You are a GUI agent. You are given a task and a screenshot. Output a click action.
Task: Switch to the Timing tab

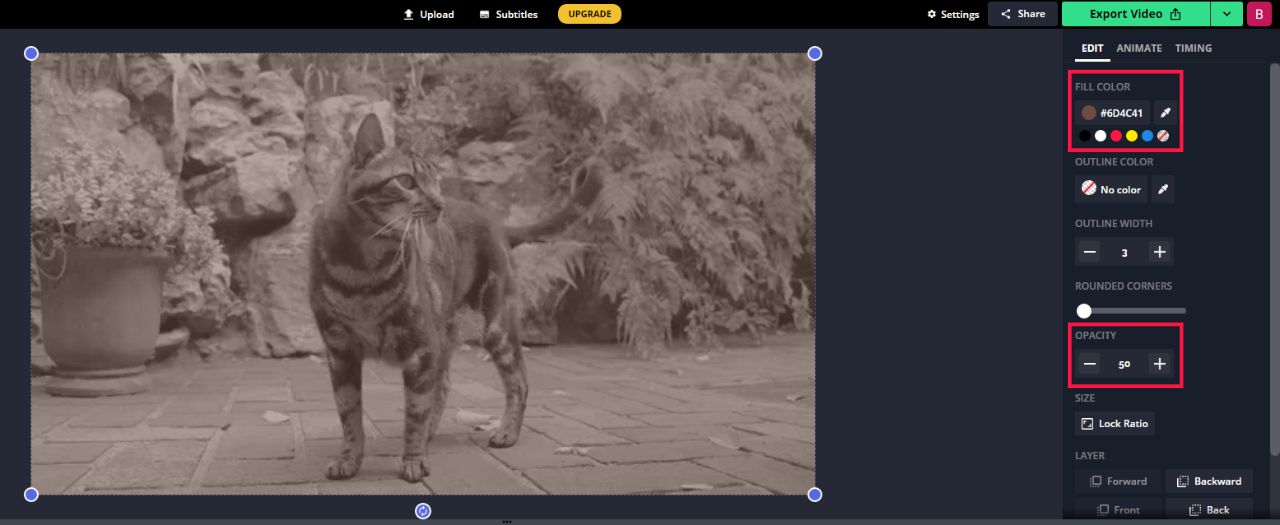[1193, 48]
